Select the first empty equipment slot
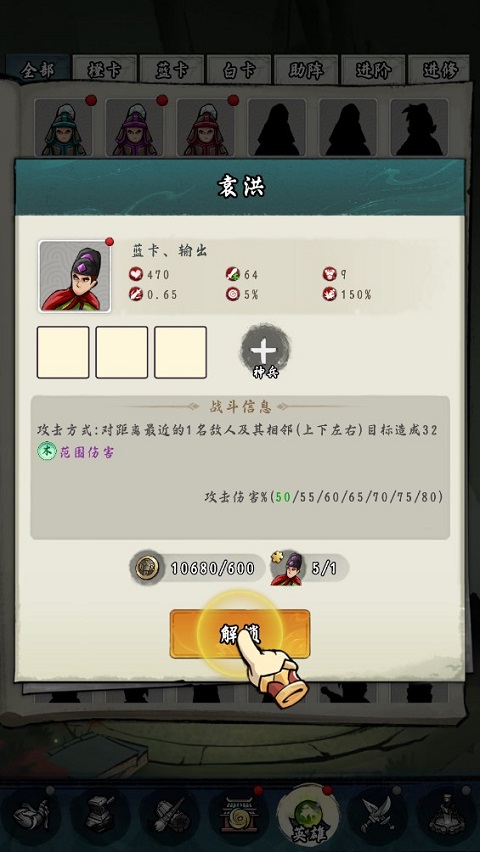This screenshot has height=852, width=480. coord(63,352)
